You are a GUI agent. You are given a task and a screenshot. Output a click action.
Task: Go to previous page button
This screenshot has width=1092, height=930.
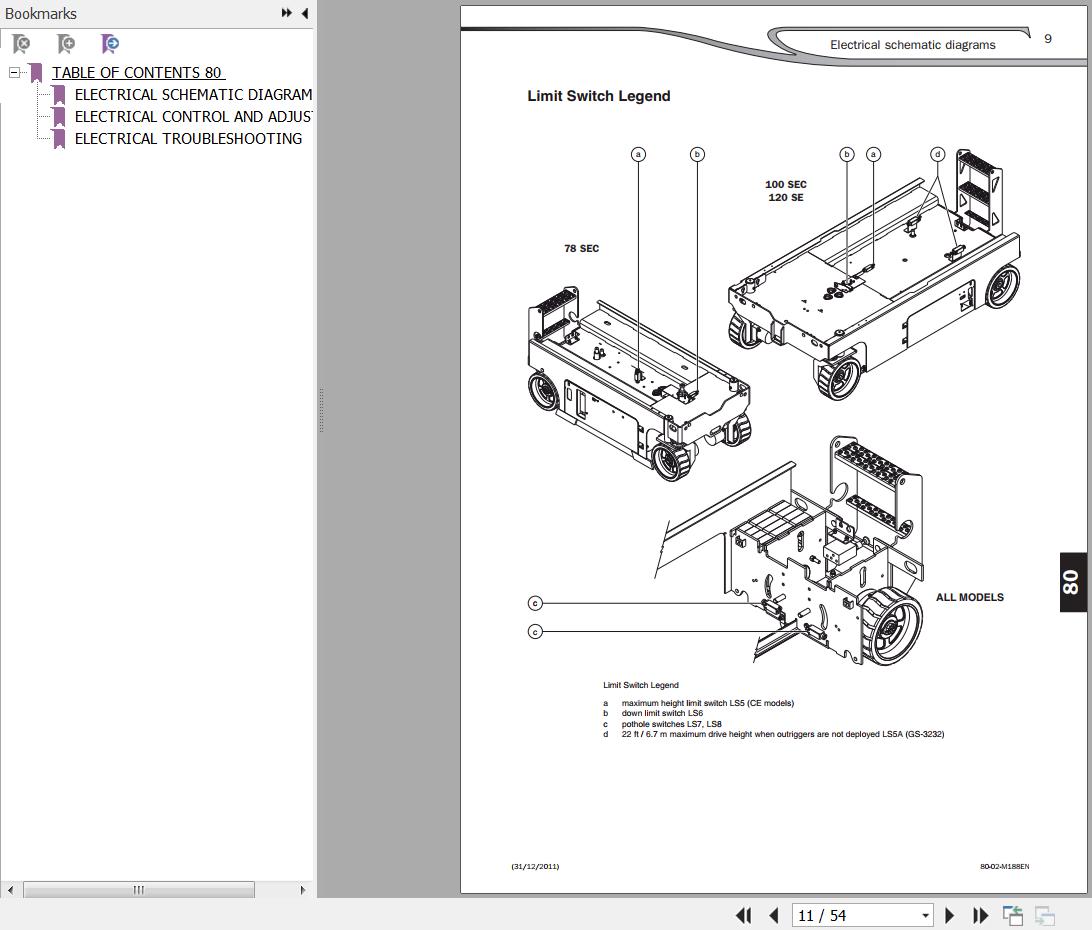coord(774,915)
